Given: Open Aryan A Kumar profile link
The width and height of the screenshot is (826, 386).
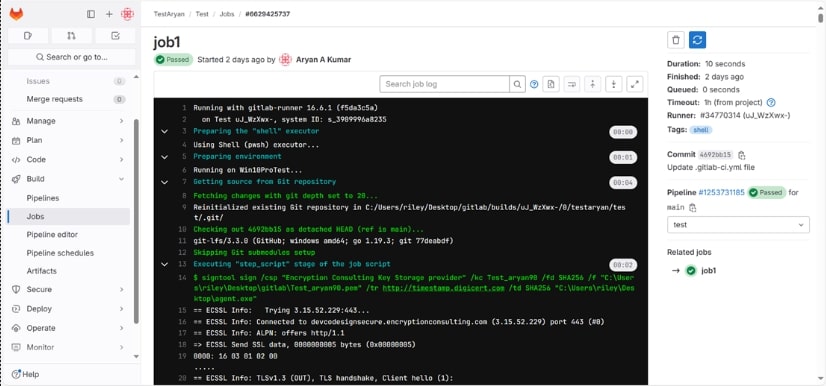Looking at the screenshot, I should pos(323,60).
